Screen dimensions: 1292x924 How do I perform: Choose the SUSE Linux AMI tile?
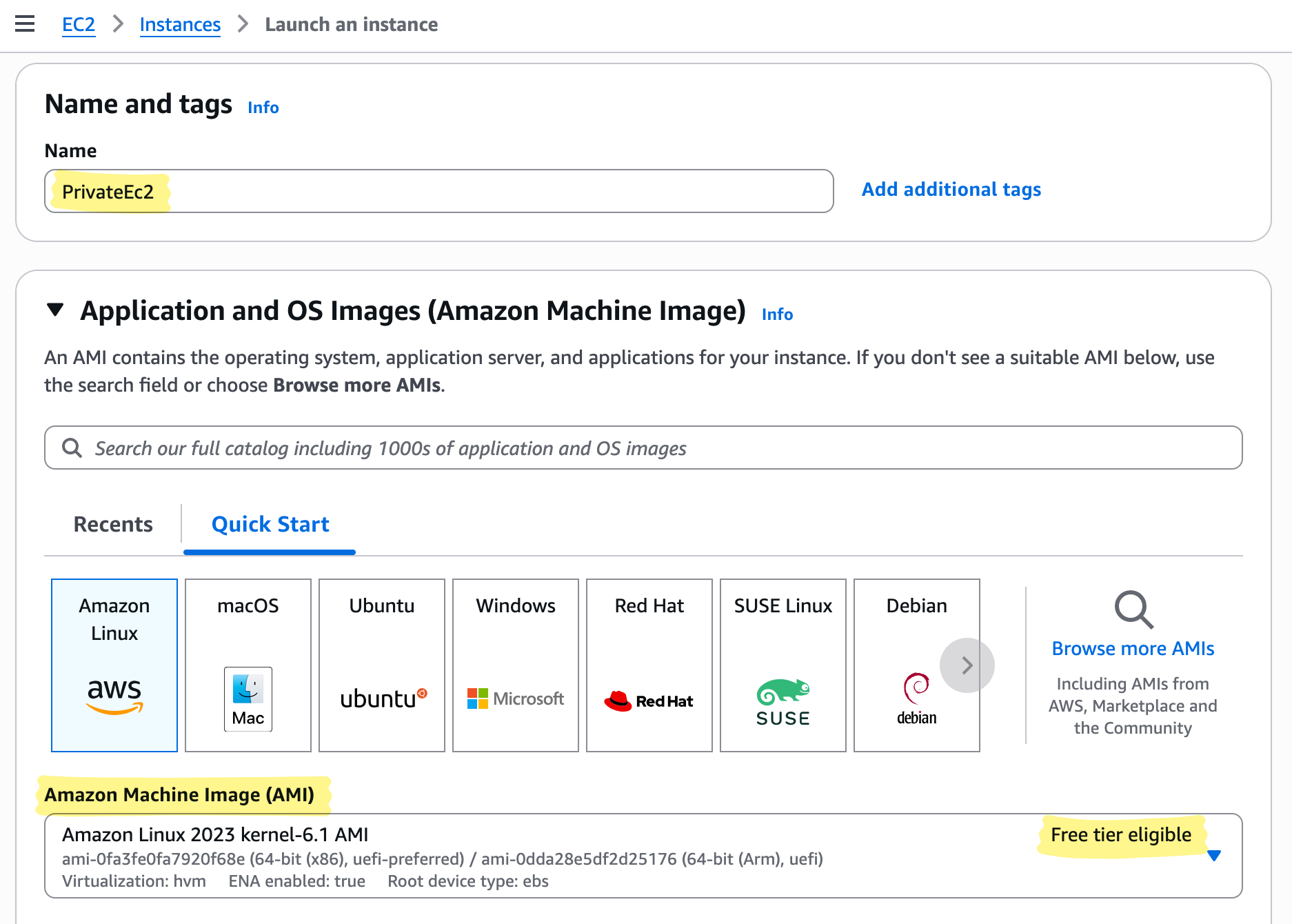pyautogui.click(x=783, y=665)
